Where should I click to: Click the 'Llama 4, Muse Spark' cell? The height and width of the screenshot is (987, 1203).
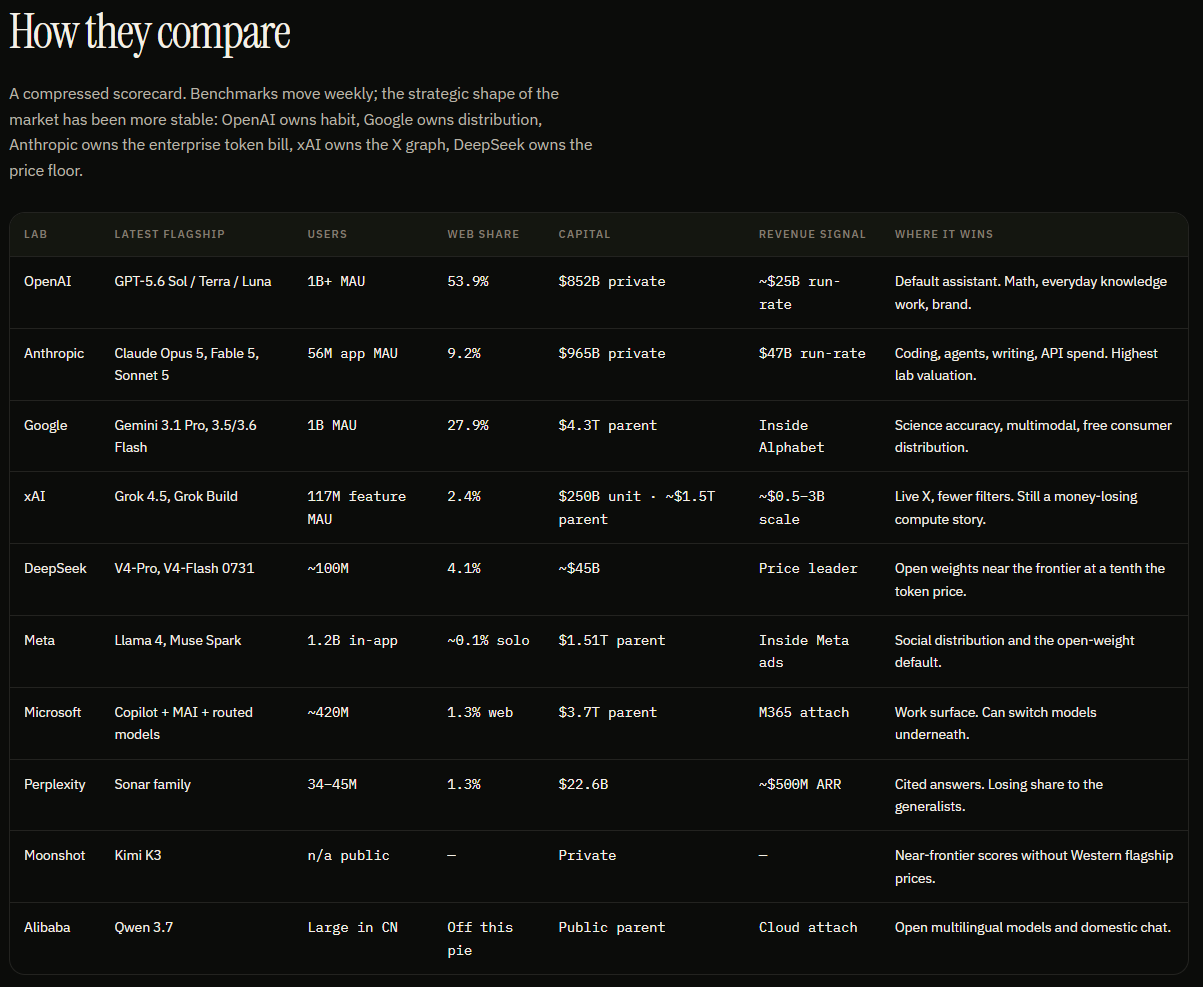pyautogui.click(x=178, y=640)
